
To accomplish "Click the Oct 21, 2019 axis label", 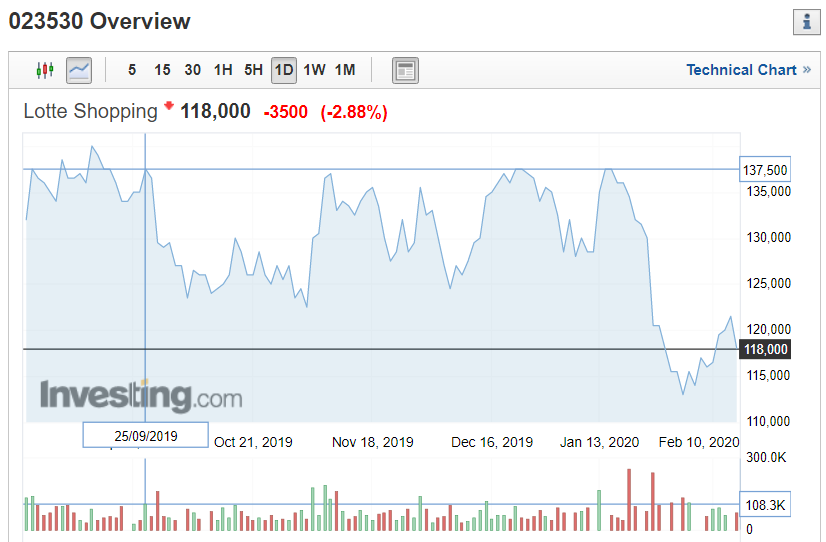I will pos(253,442).
